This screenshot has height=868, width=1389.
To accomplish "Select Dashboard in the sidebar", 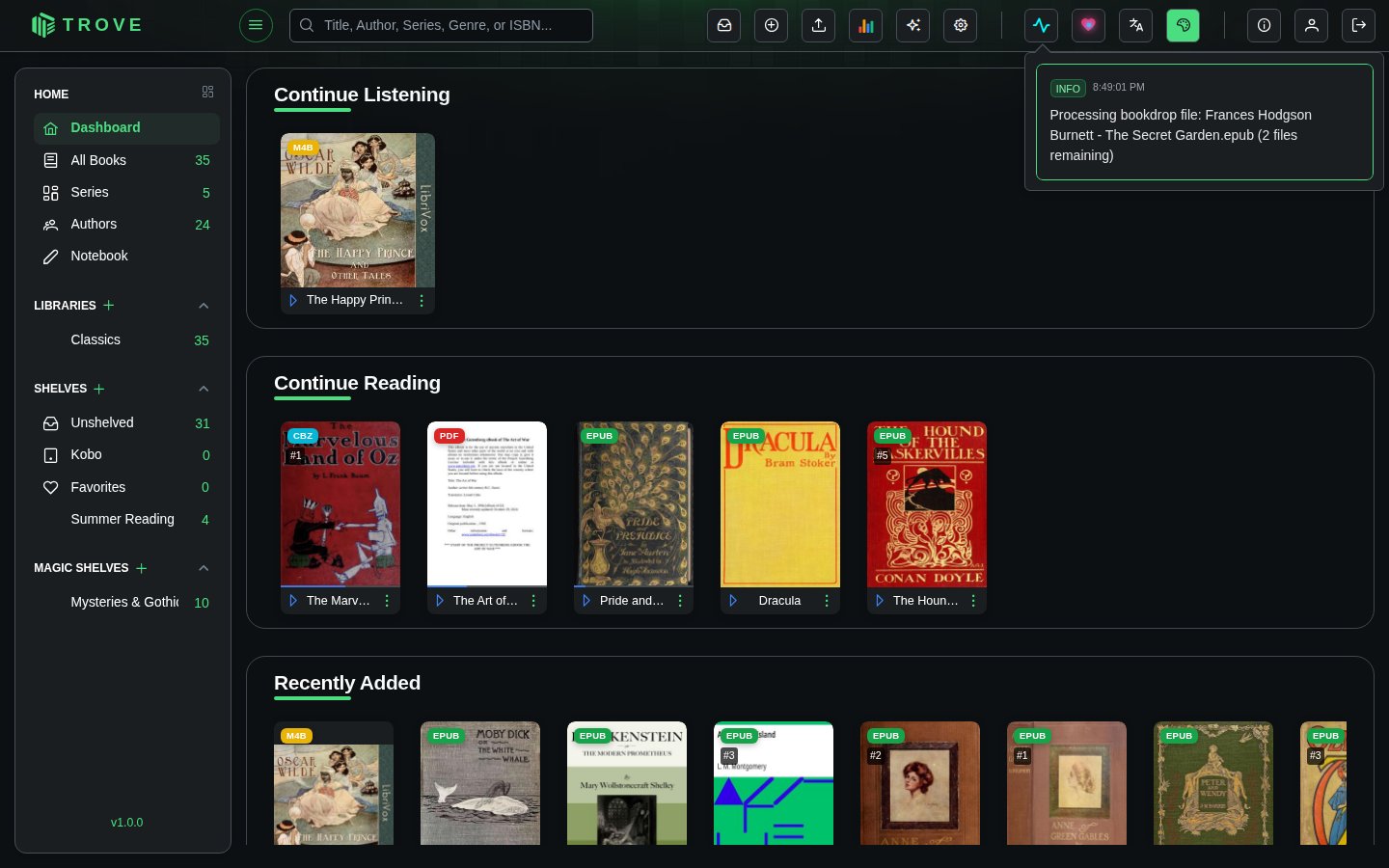I will click(126, 128).
